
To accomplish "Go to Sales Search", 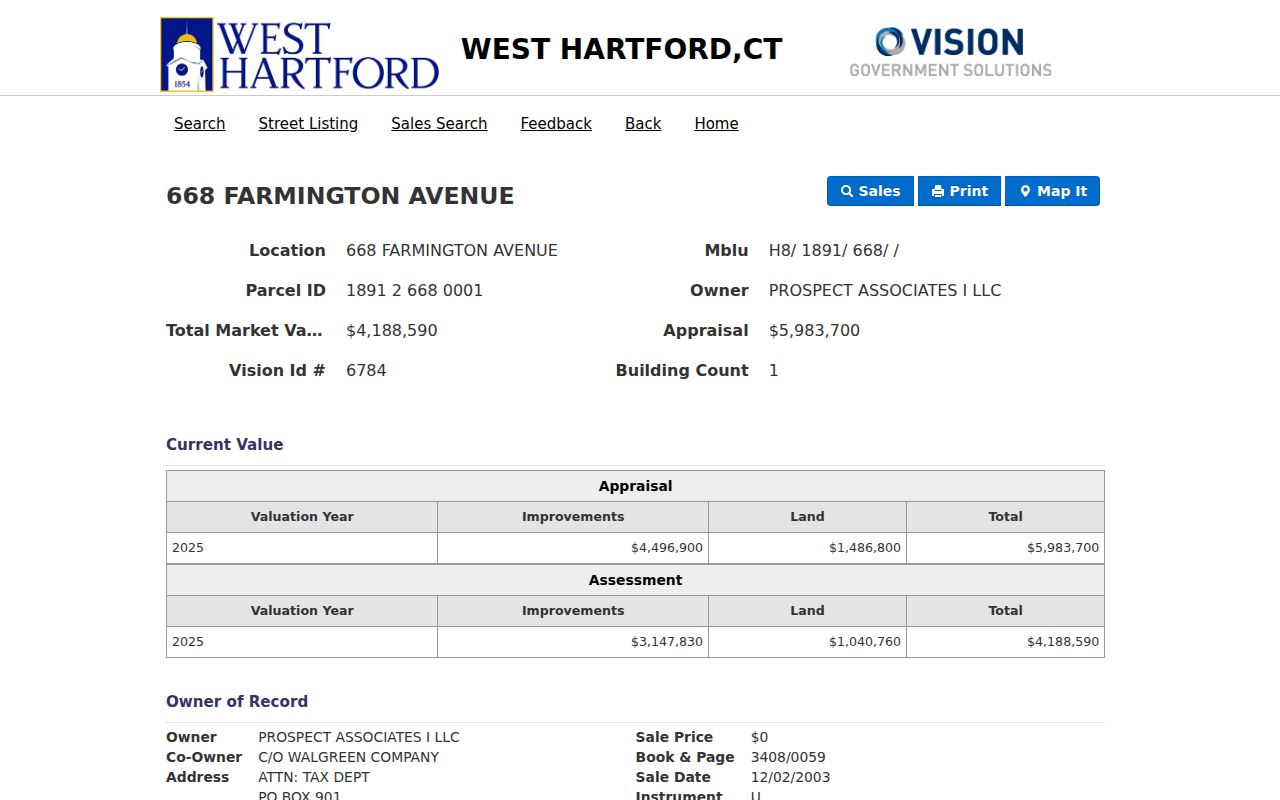I will (x=439, y=123).
